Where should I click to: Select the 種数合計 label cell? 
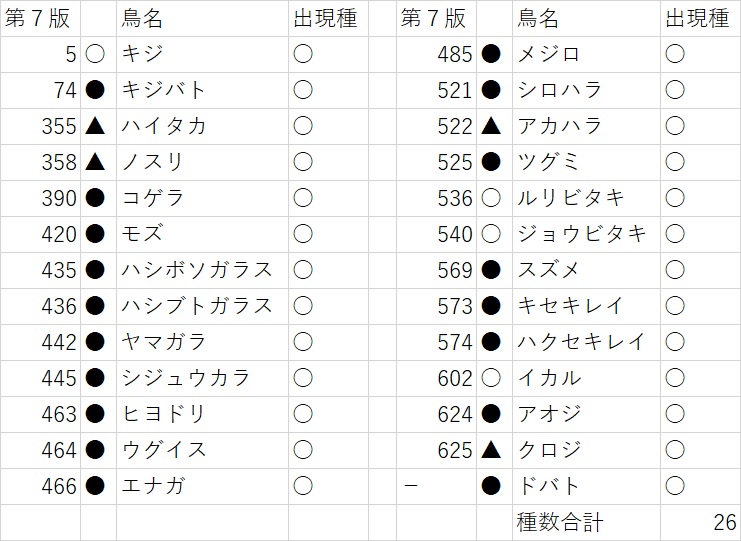[x=560, y=522]
